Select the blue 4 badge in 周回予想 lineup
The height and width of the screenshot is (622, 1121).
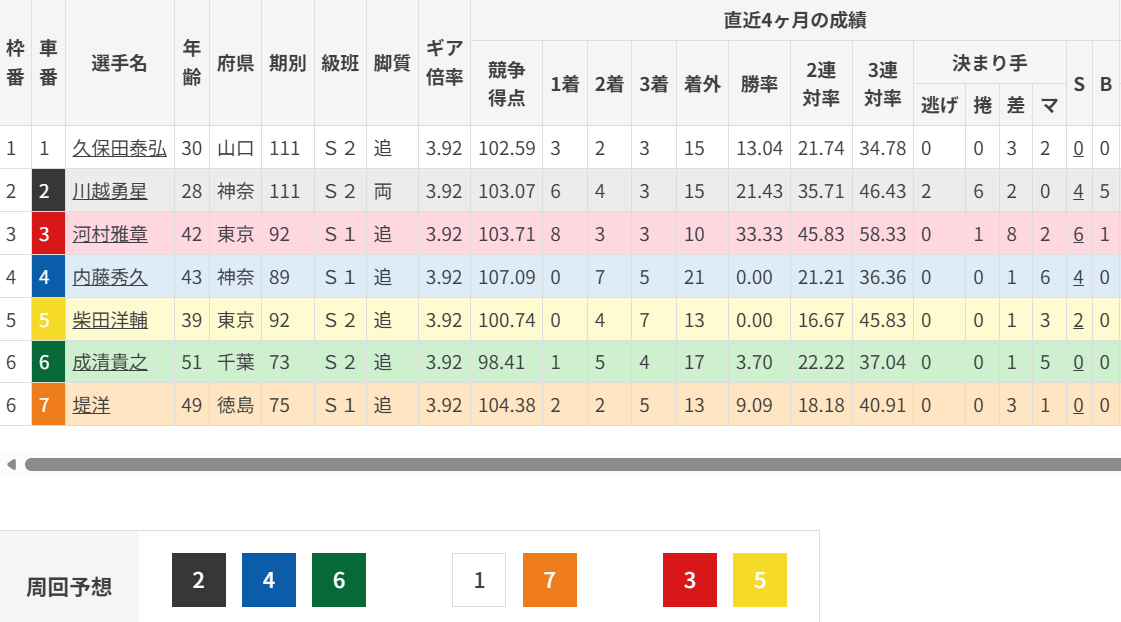(x=269, y=580)
